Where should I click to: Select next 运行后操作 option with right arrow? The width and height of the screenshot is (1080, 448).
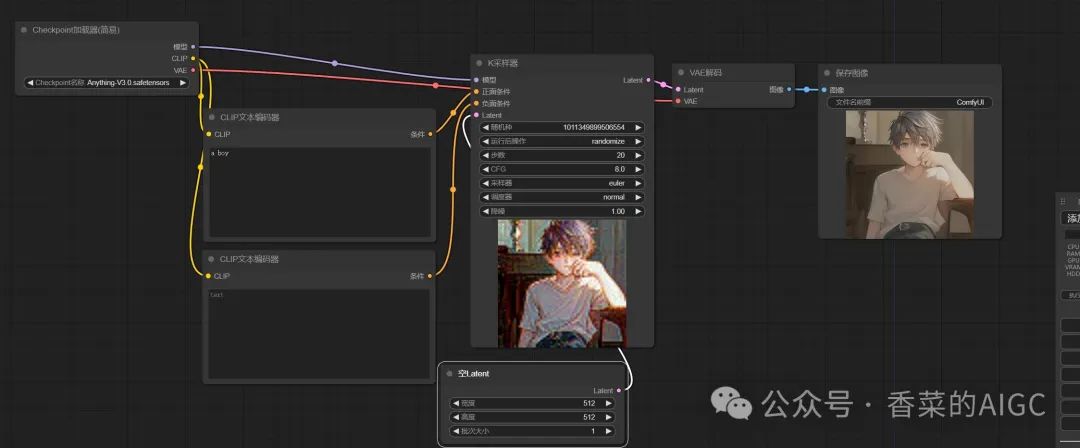tap(638, 141)
